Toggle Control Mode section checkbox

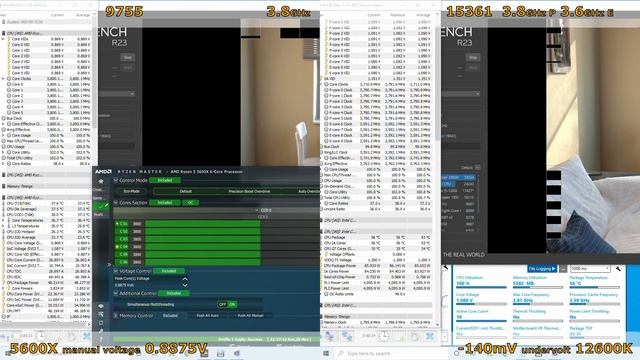pos(116,180)
